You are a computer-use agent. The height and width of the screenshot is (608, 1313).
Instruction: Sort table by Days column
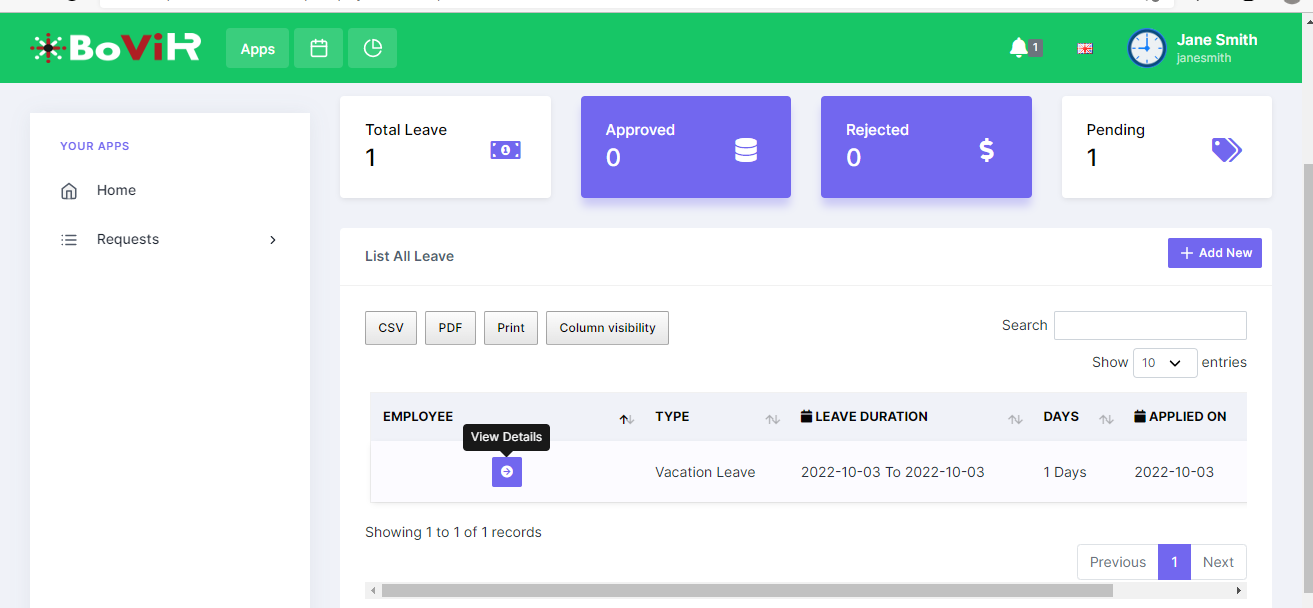[1106, 419]
